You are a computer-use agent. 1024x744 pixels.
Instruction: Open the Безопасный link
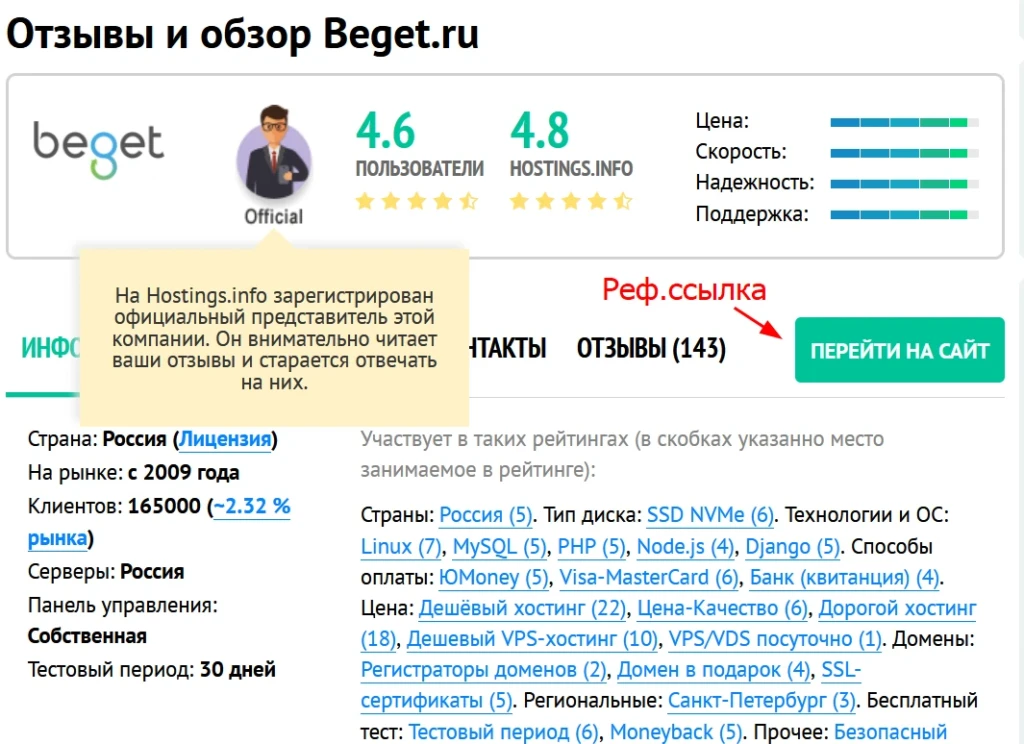point(890,732)
